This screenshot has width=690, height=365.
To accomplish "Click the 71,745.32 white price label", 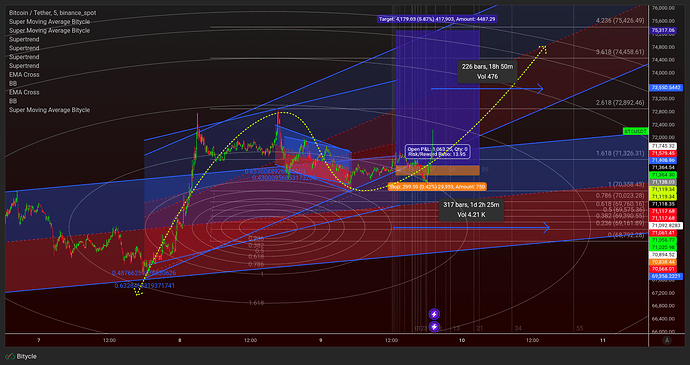I will 663,146.
